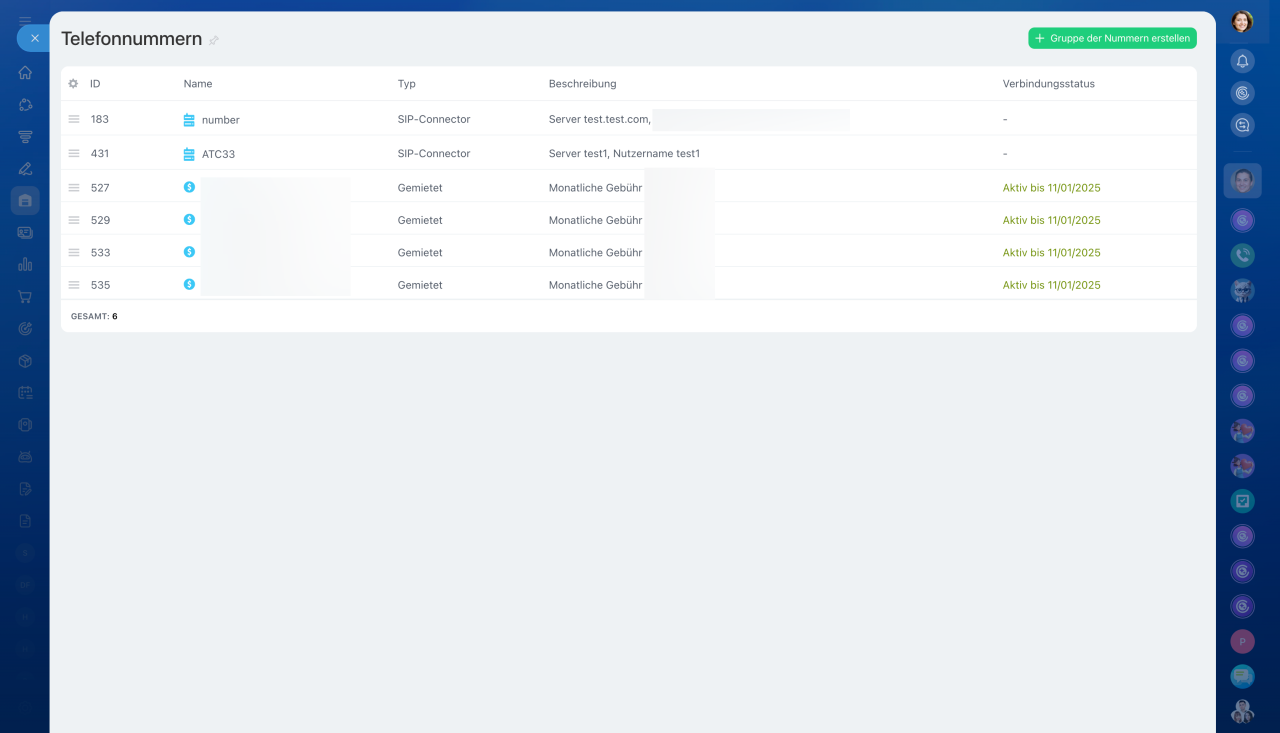
Task: Click the Beschreibung column header
Action: 582,84
